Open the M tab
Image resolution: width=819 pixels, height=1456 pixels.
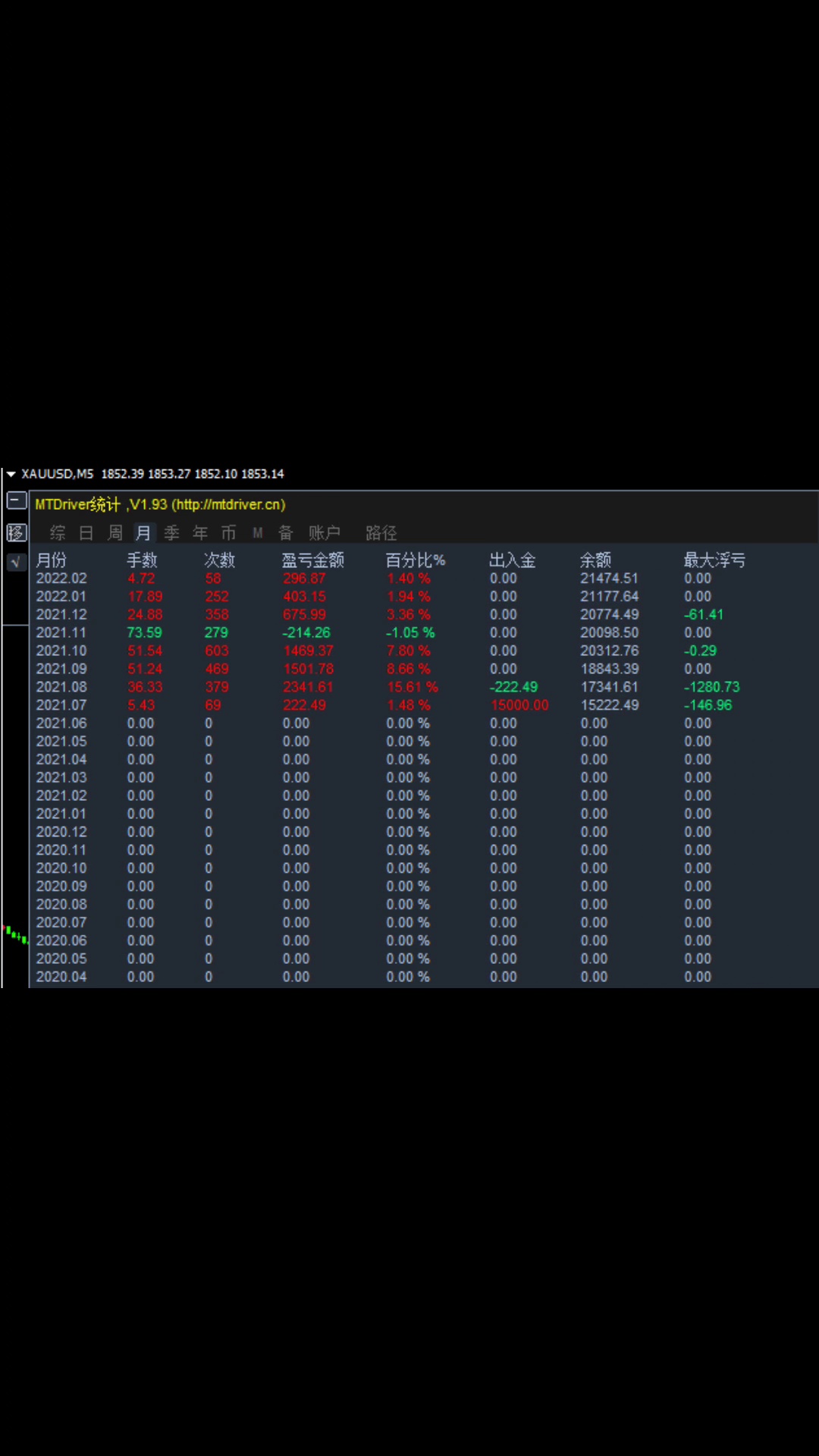258,533
